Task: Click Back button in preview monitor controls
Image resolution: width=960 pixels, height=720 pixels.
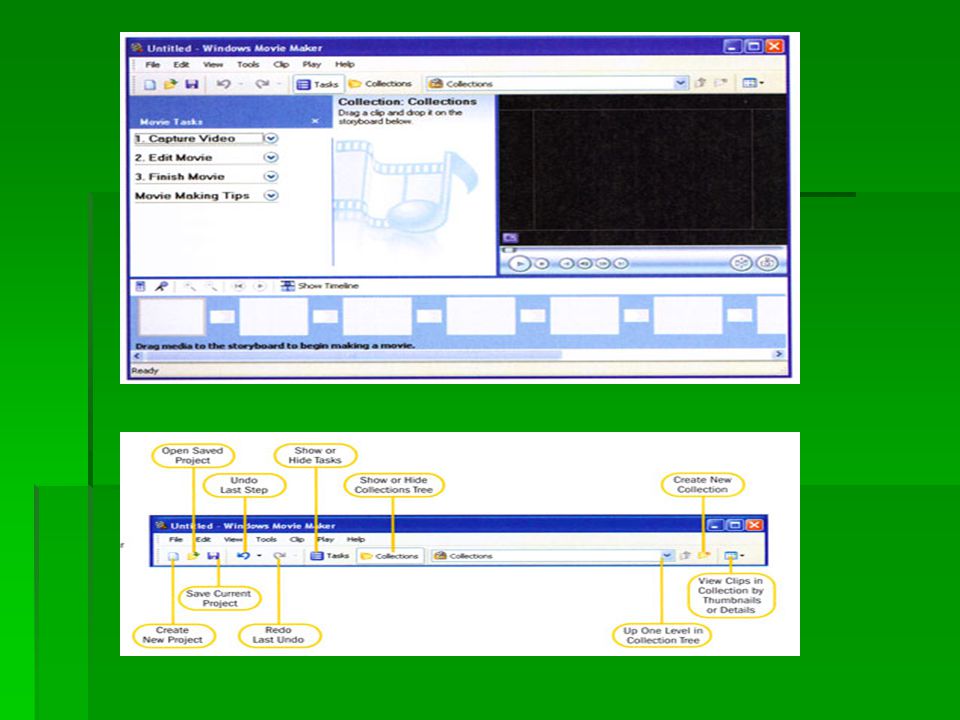Action: [x=567, y=263]
